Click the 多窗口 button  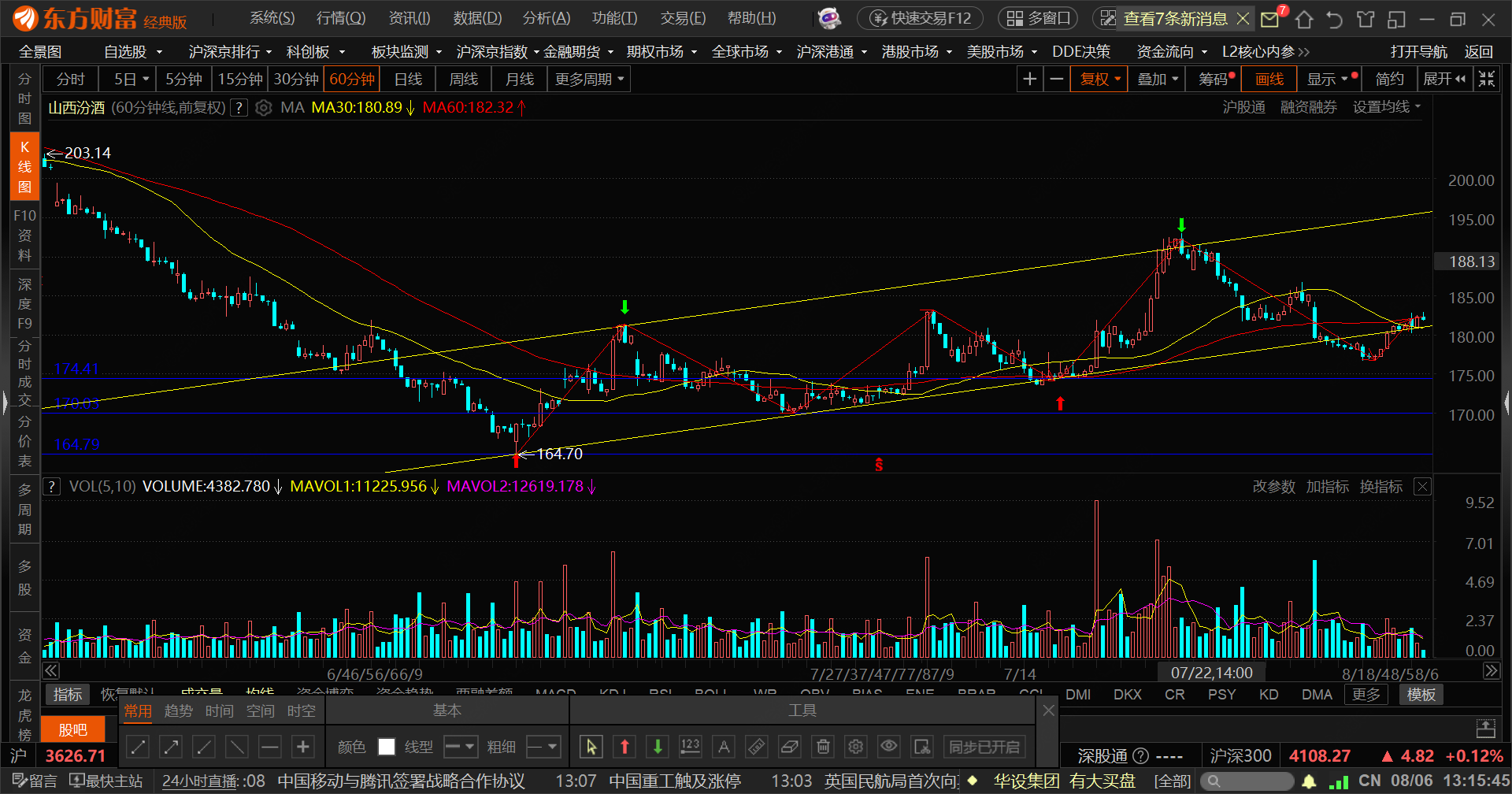point(1039,18)
